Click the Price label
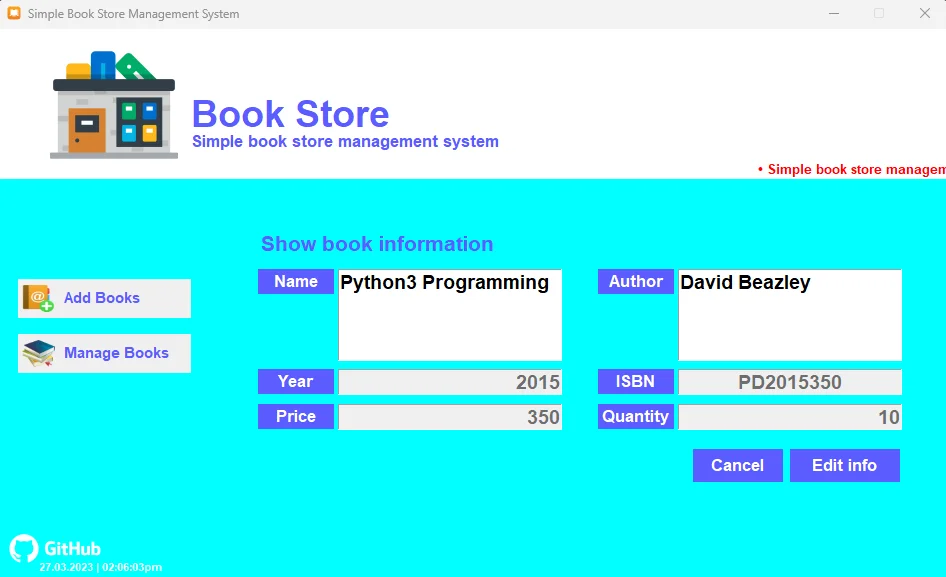Image resolution: width=946 pixels, height=577 pixels. pyautogui.click(x=296, y=416)
